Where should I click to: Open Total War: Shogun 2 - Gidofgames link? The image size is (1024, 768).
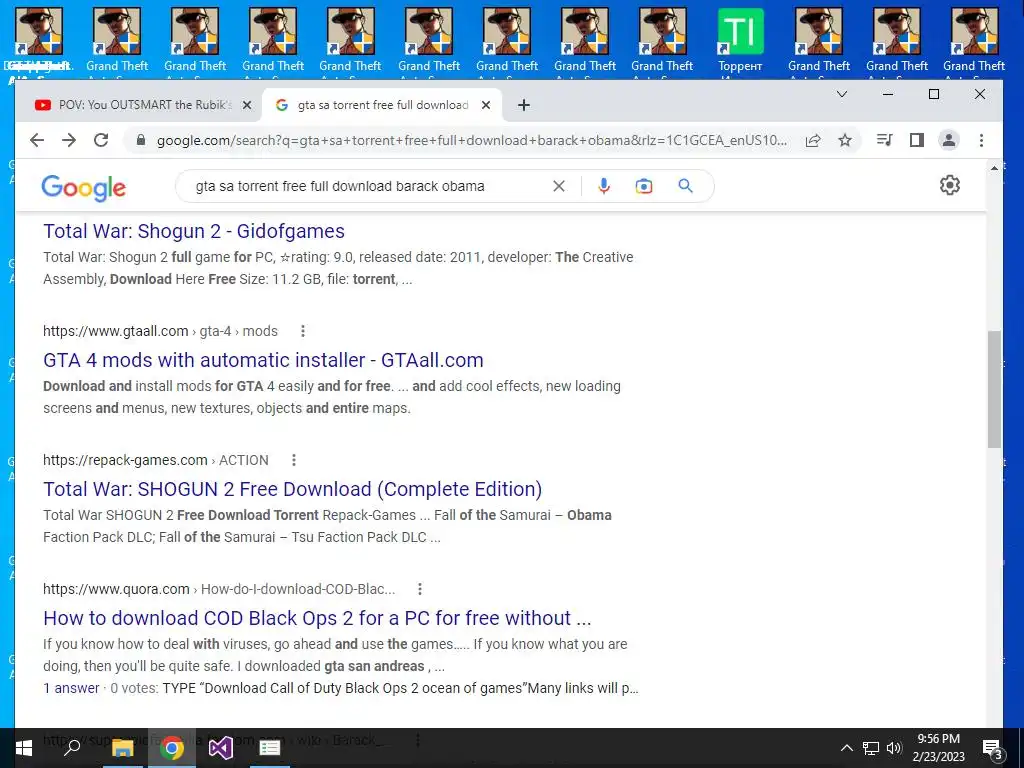coord(194,231)
